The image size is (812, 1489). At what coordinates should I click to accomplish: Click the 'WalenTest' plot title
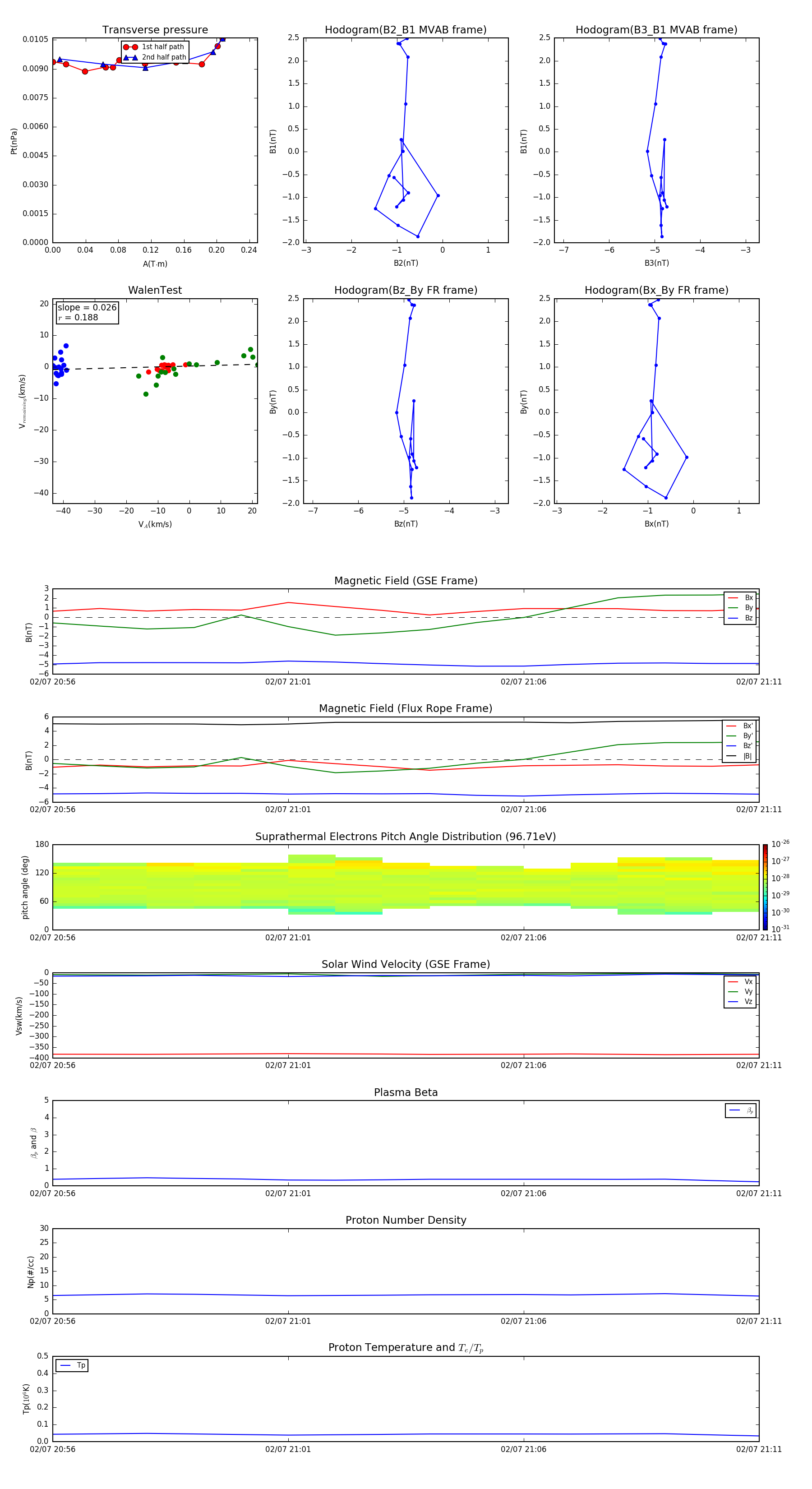(x=155, y=290)
